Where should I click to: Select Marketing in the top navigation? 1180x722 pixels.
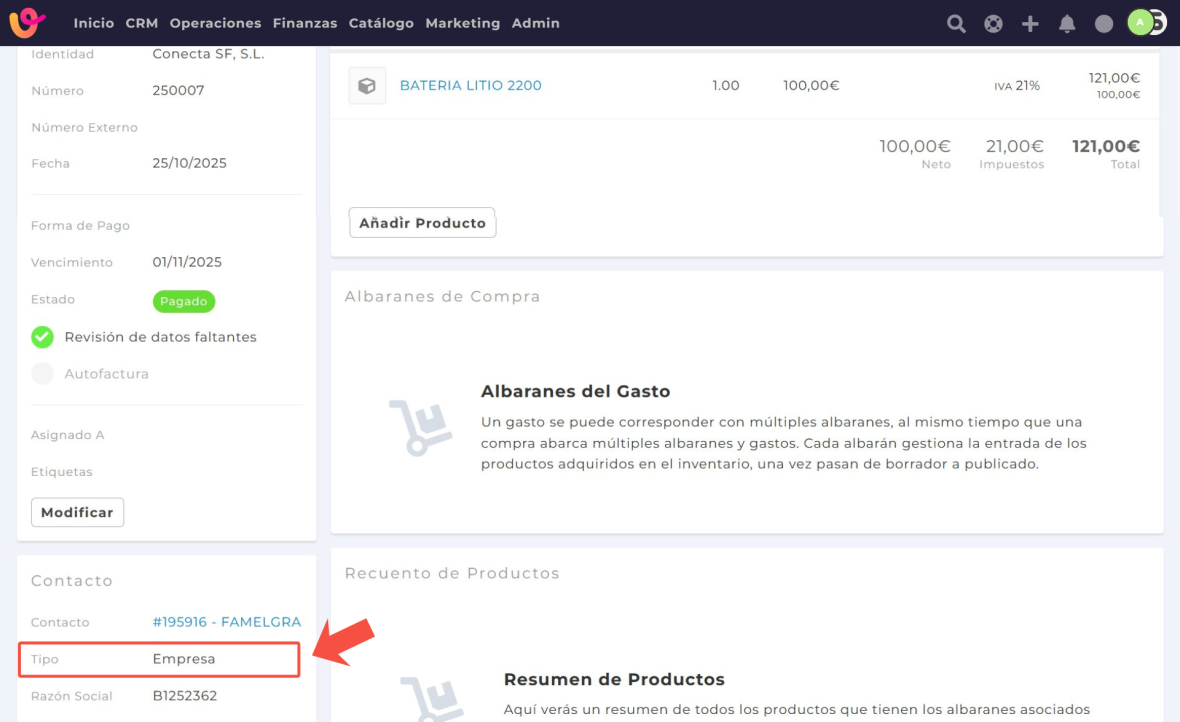[462, 23]
